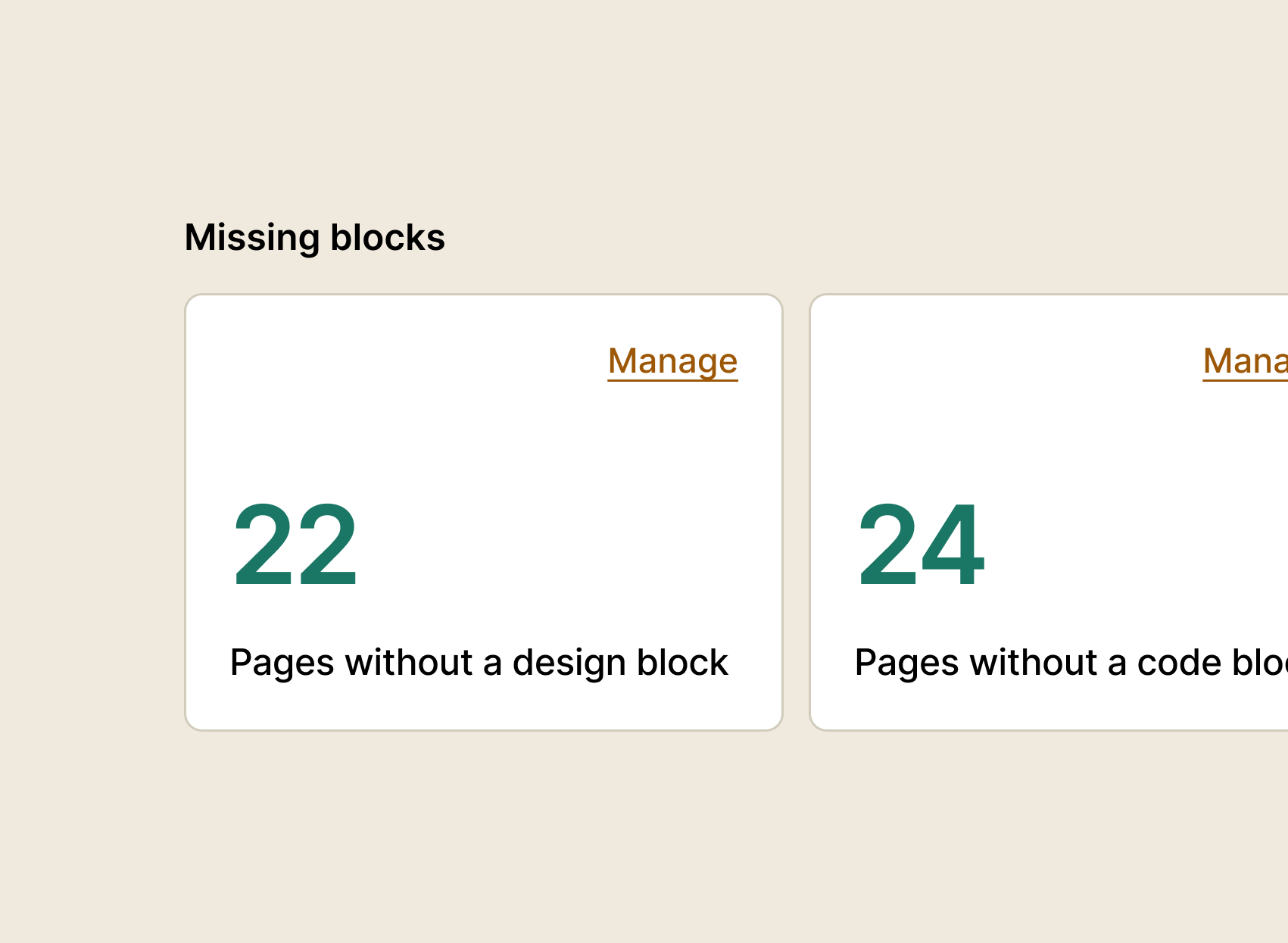Click the text Pages without a code block
Image resolution: width=1288 pixels, height=943 pixels.
(1068, 662)
